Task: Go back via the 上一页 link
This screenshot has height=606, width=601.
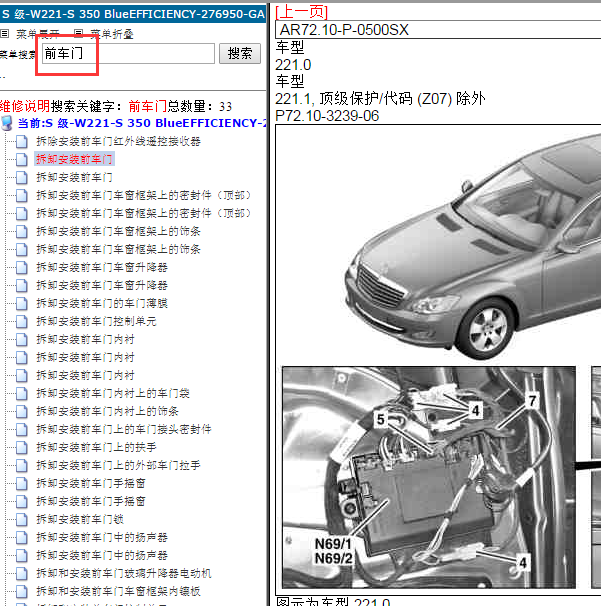Action: (x=301, y=12)
